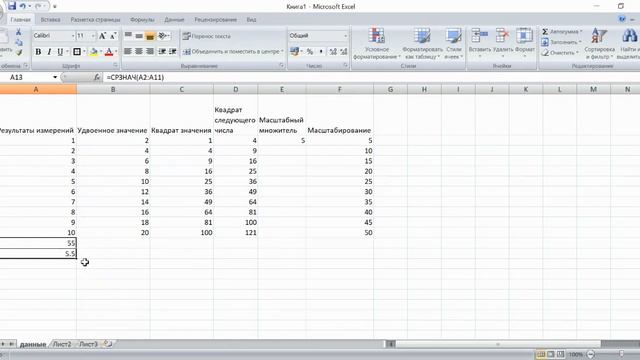Toggle Italic formatting
This screenshot has height=360, width=640.
click(49, 52)
